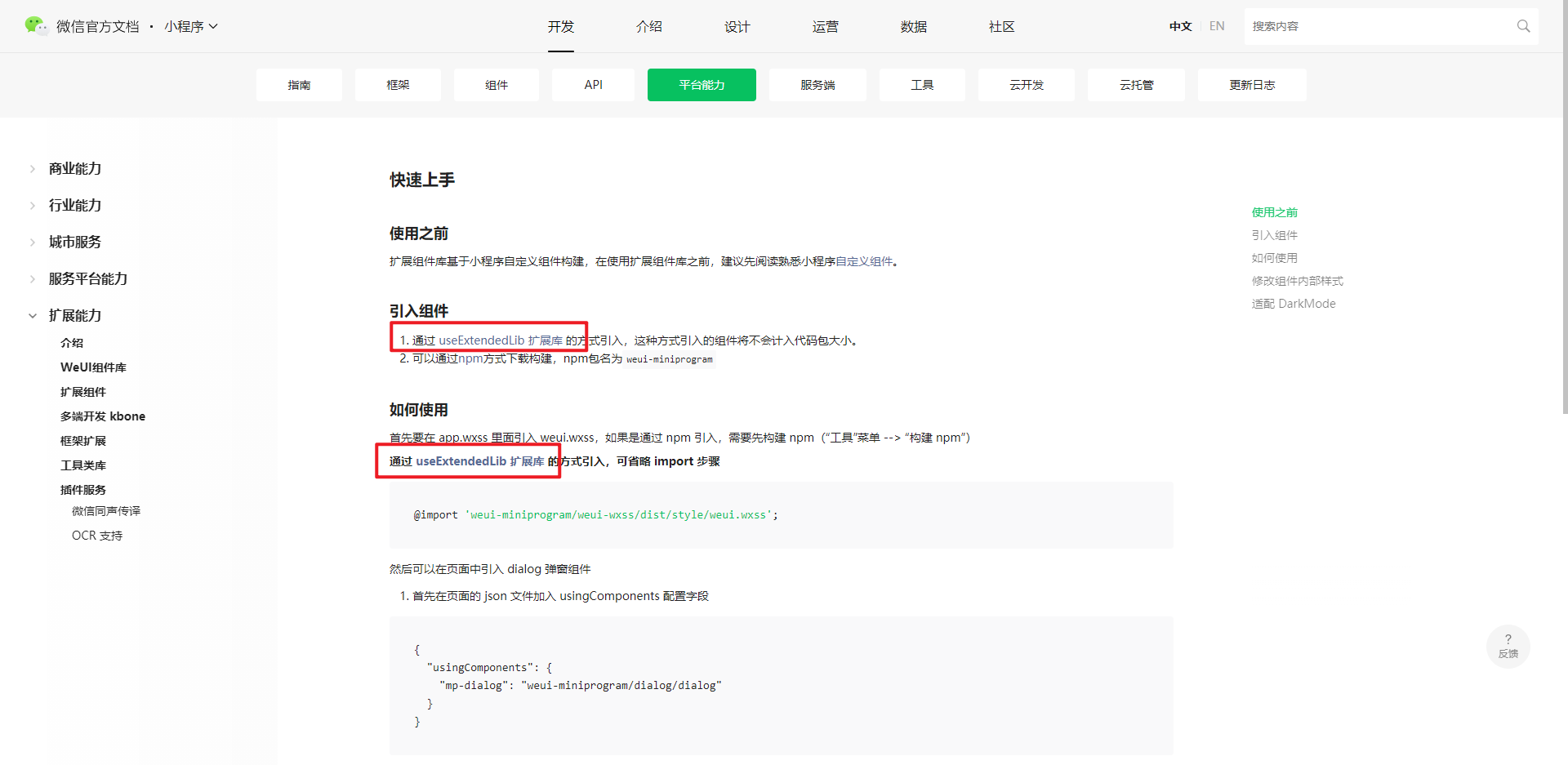Jump to 引入组件 in page outline
Image resolution: width=1568 pixels, height=765 pixels.
tap(1275, 235)
